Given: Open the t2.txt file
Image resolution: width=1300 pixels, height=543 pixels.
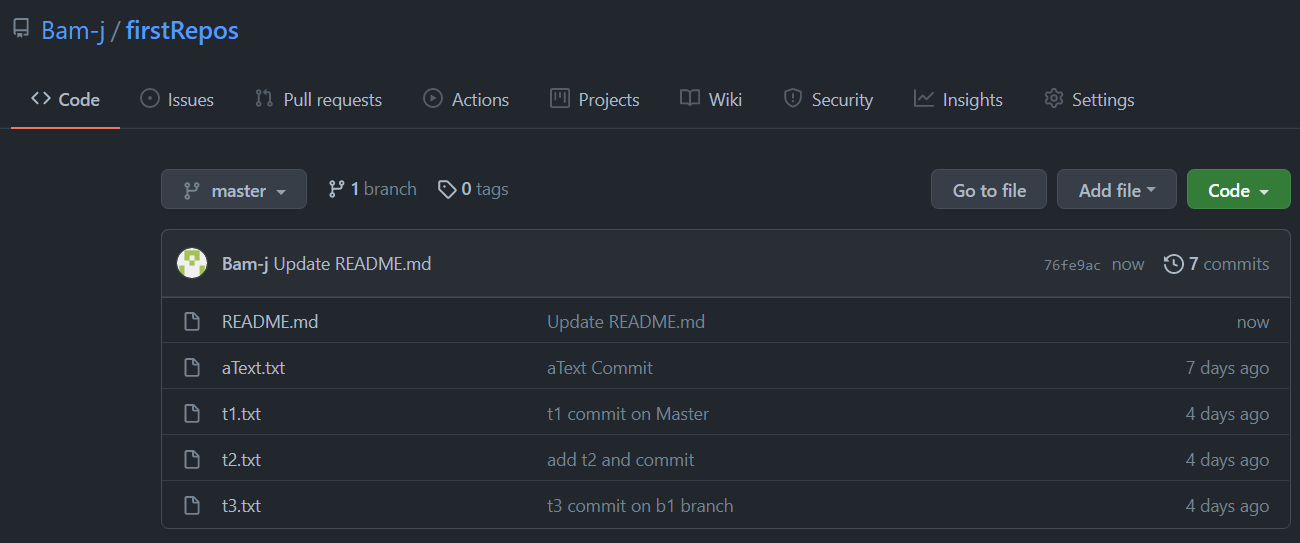Looking at the screenshot, I should coord(241,460).
